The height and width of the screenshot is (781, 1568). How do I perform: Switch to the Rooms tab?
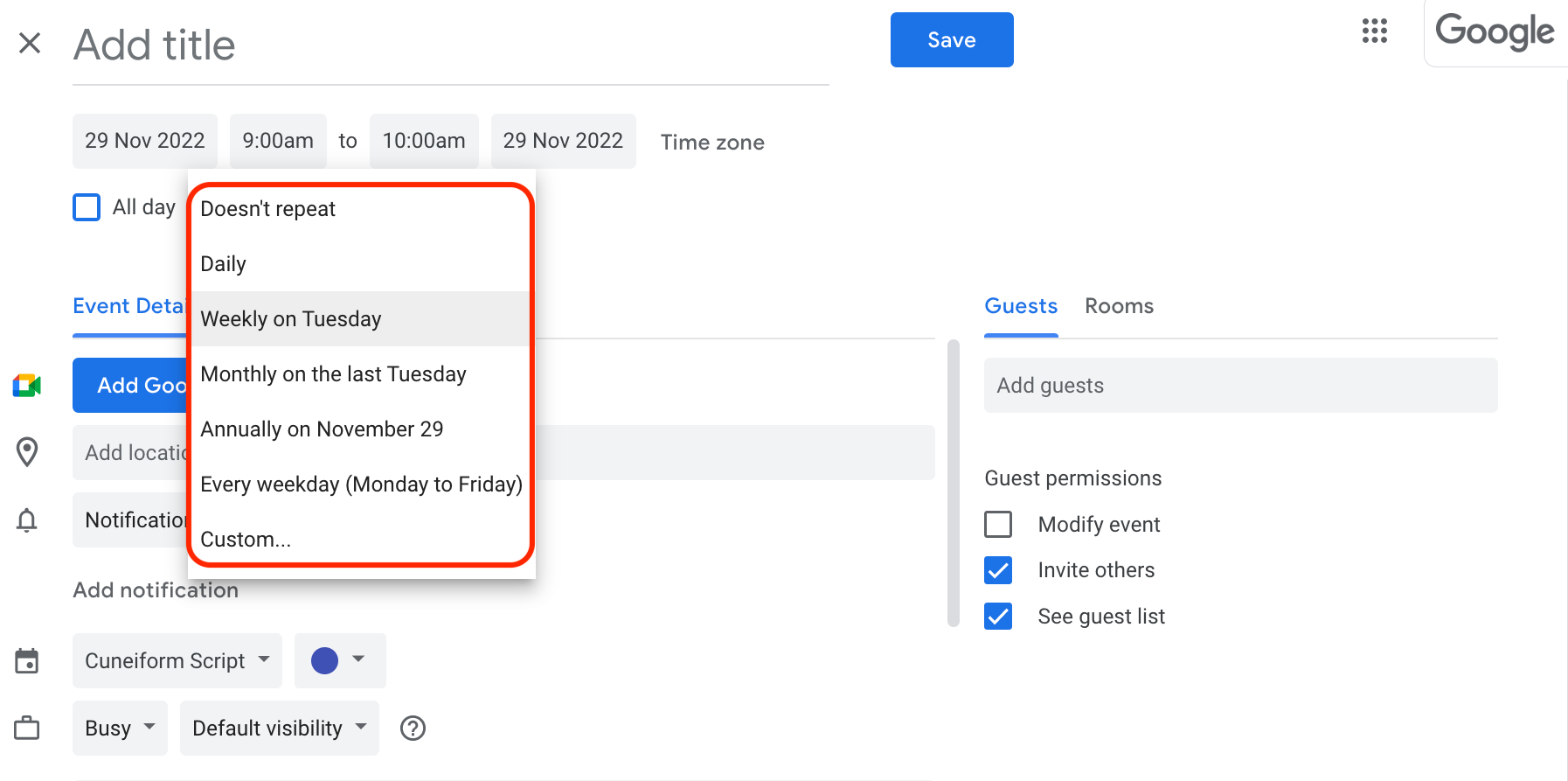point(1119,306)
